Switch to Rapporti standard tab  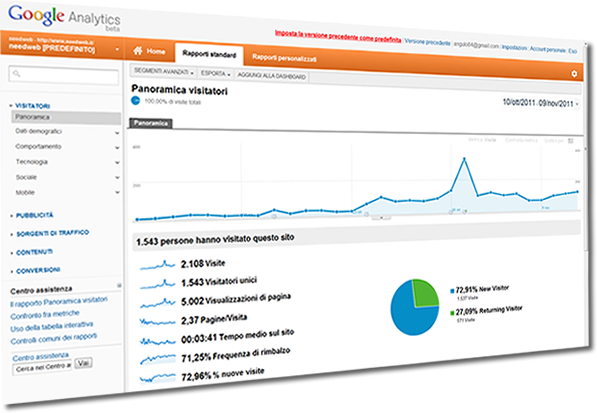point(209,54)
